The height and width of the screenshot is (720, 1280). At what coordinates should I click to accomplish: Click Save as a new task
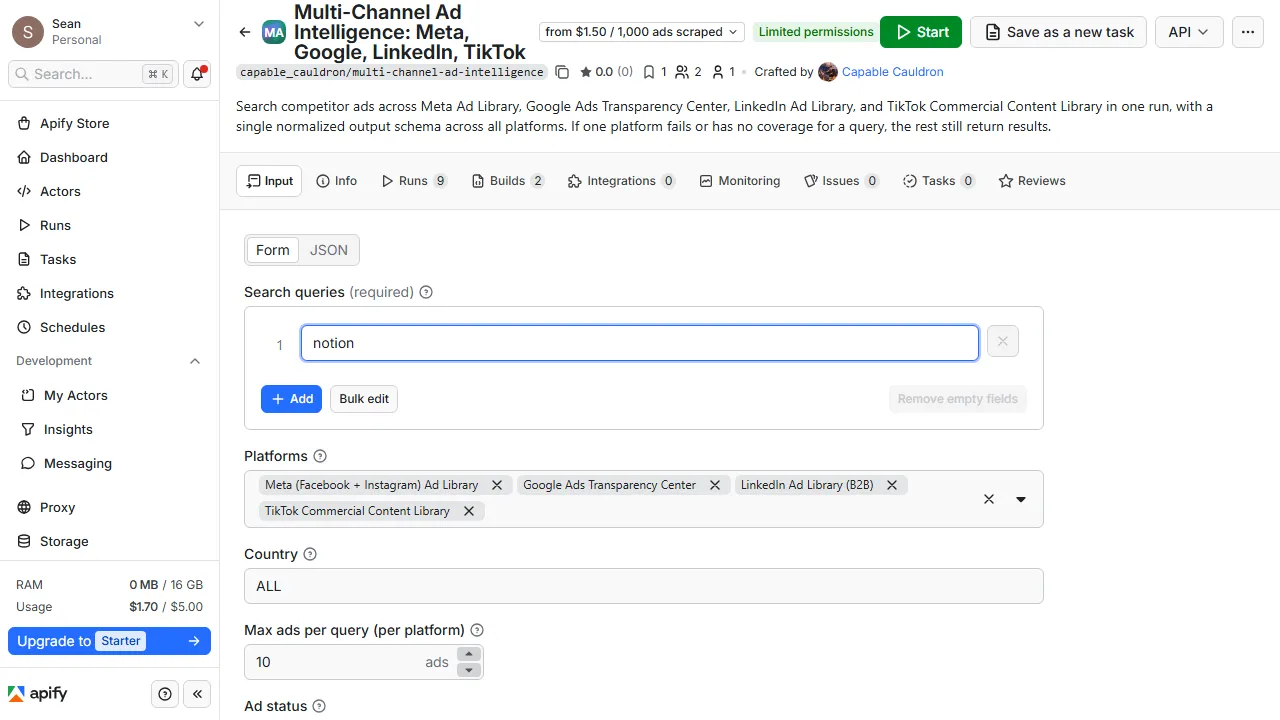click(x=1060, y=32)
